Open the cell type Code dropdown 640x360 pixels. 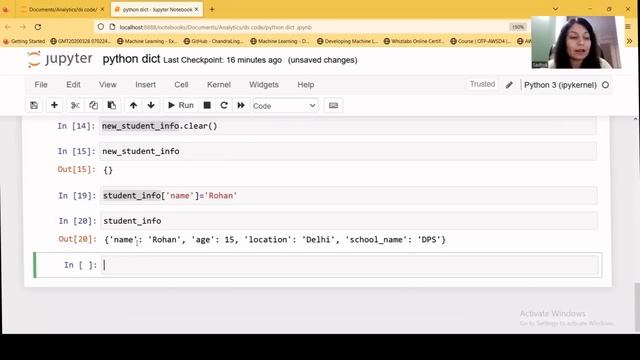point(285,106)
